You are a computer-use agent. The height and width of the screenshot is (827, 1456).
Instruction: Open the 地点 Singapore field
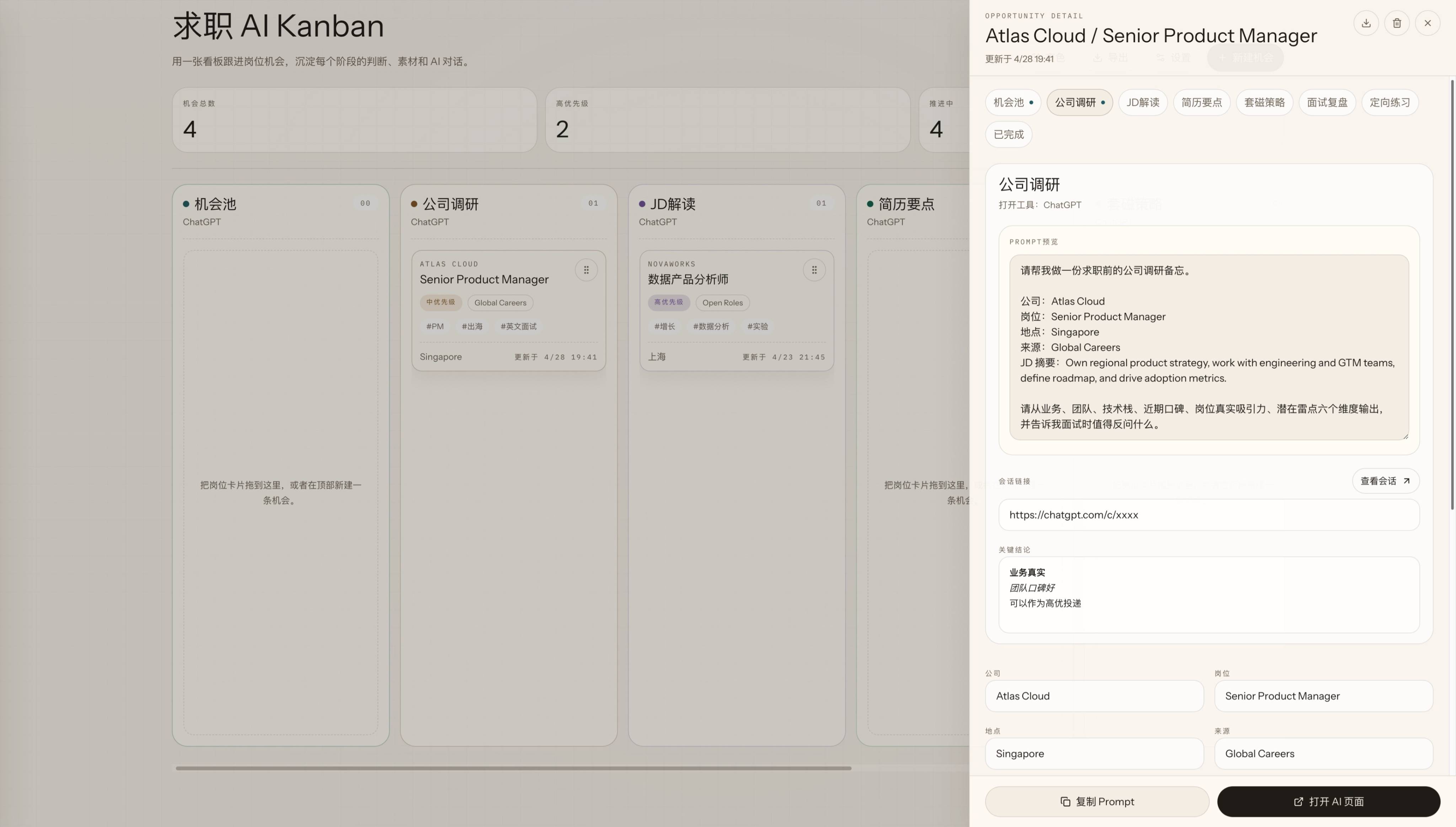tap(1093, 753)
